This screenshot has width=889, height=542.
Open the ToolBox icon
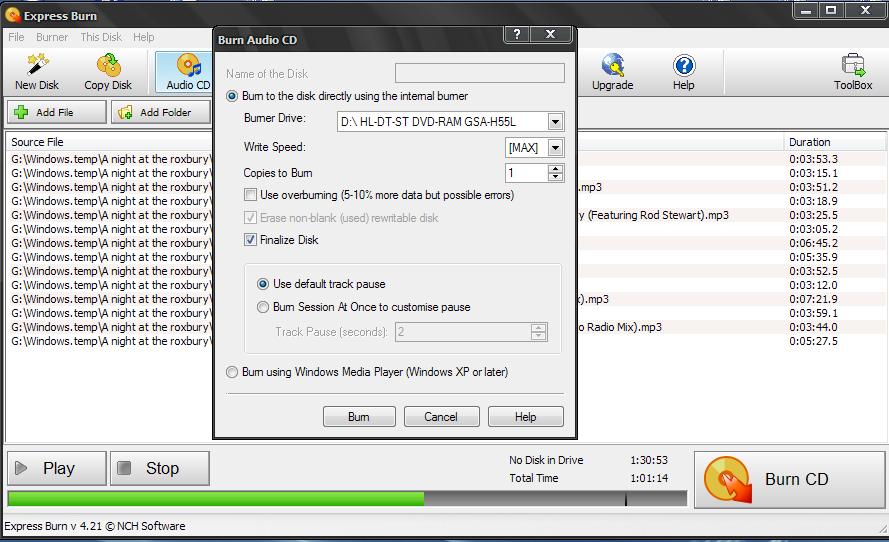coord(853,65)
